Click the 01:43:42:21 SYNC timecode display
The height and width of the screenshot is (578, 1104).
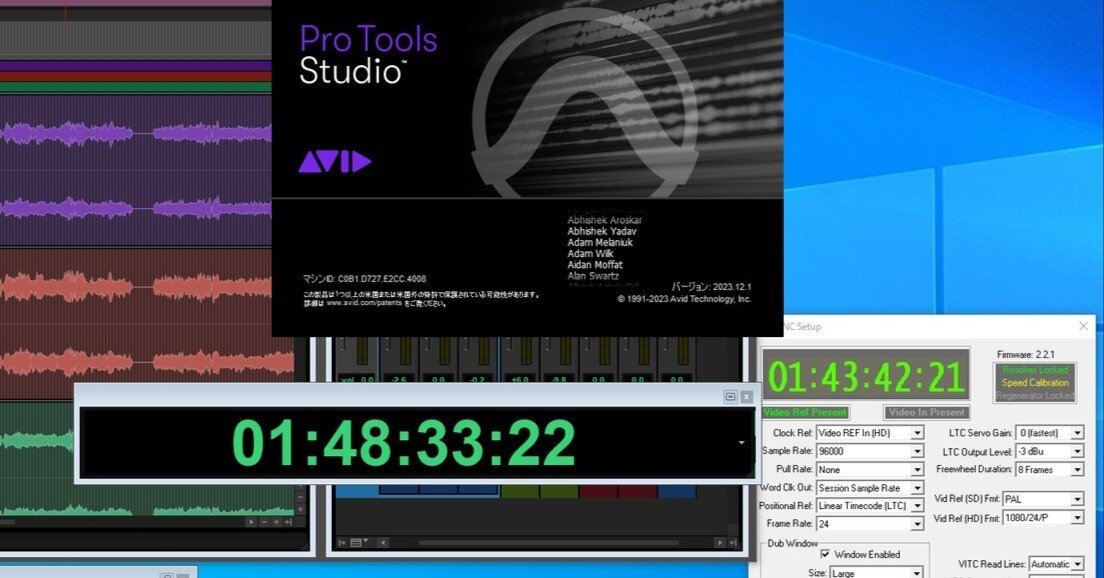coord(865,377)
